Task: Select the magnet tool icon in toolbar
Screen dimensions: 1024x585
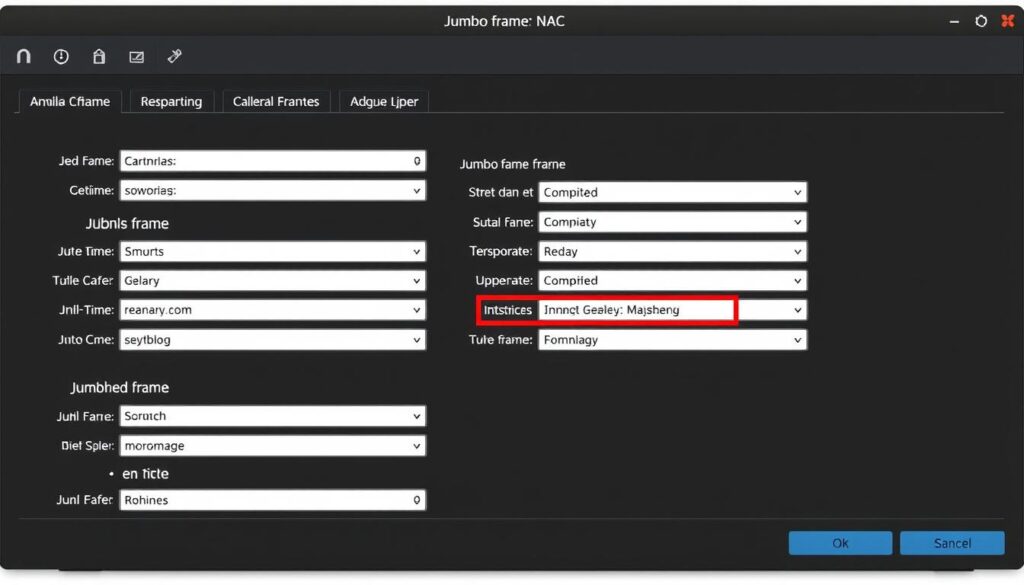Action: pyautogui.click(x=23, y=56)
